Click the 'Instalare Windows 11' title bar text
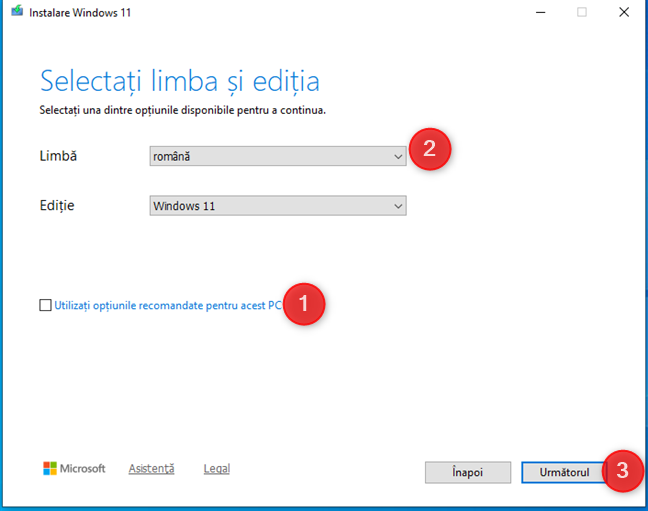The width and height of the screenshot is (648, 511). pos(81,12)
